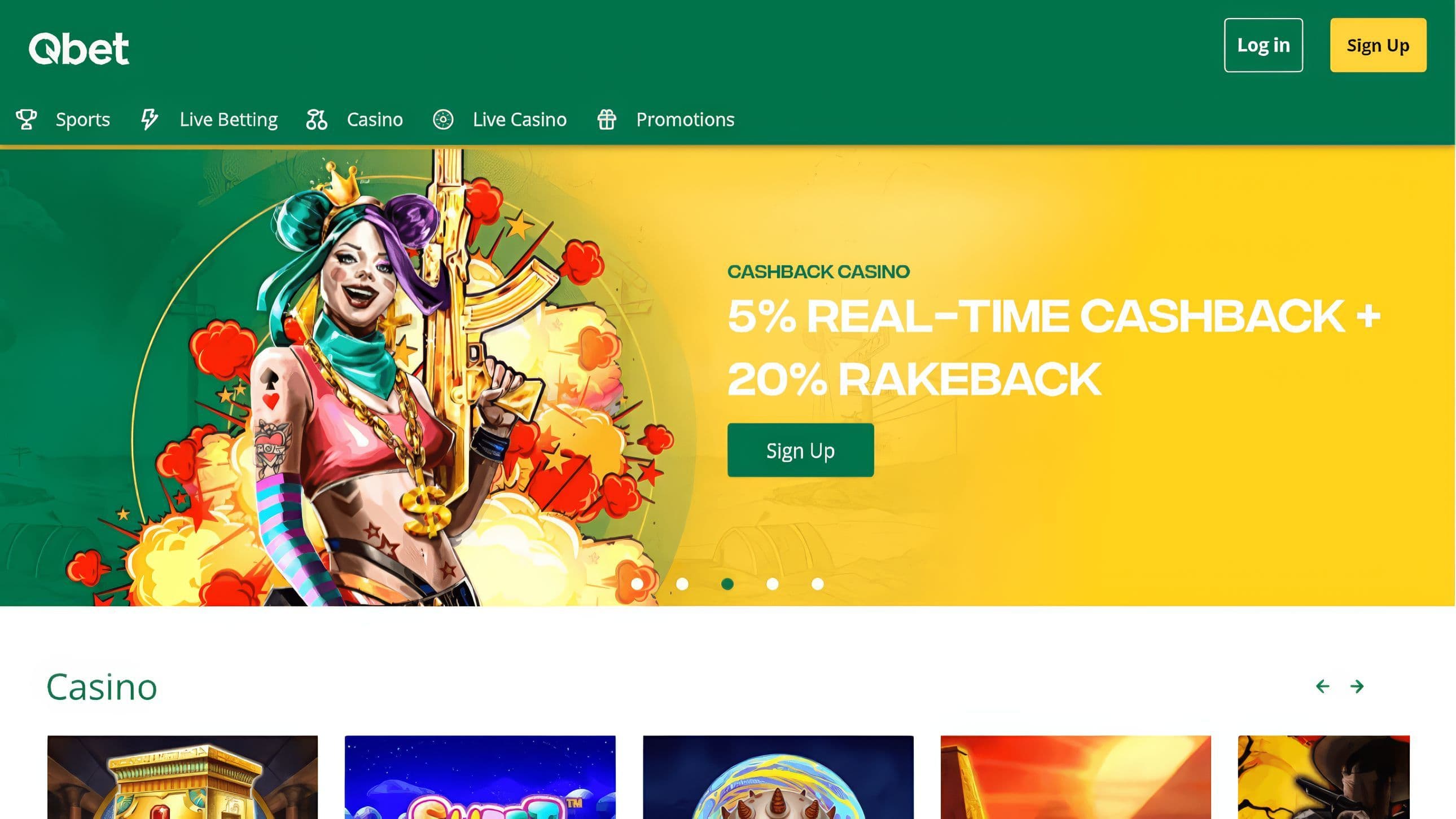Viewport: 1456px width, 819px height.
Task: Click the Live Betting lightning icon
Action: (149, 120)
